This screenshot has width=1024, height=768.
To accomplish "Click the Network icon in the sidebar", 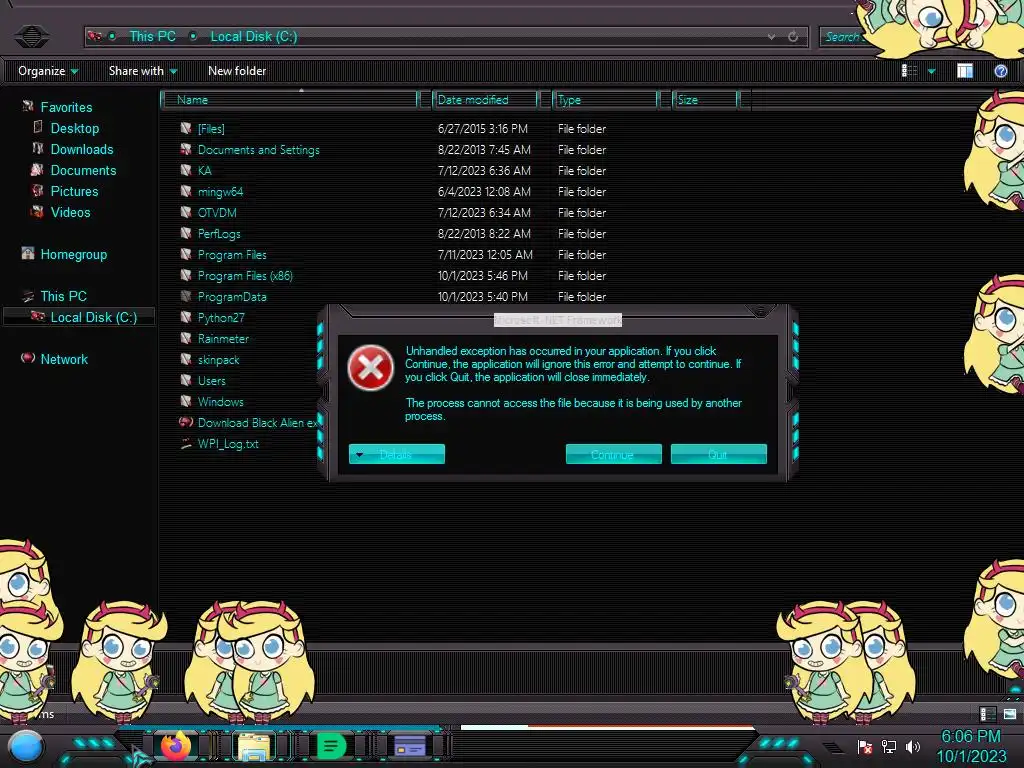I will [27, 358].
